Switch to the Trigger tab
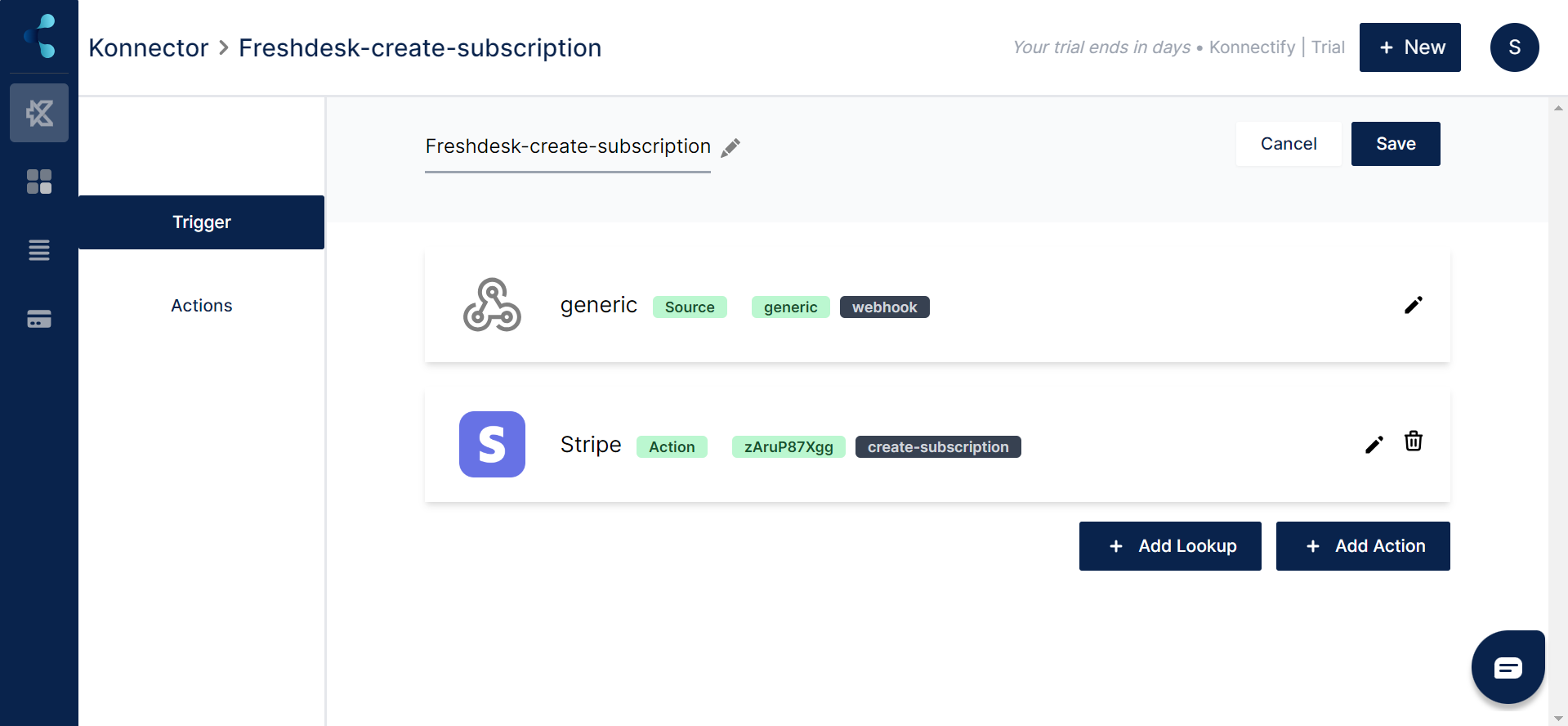 pyautogui.click(x=201, y=222)
